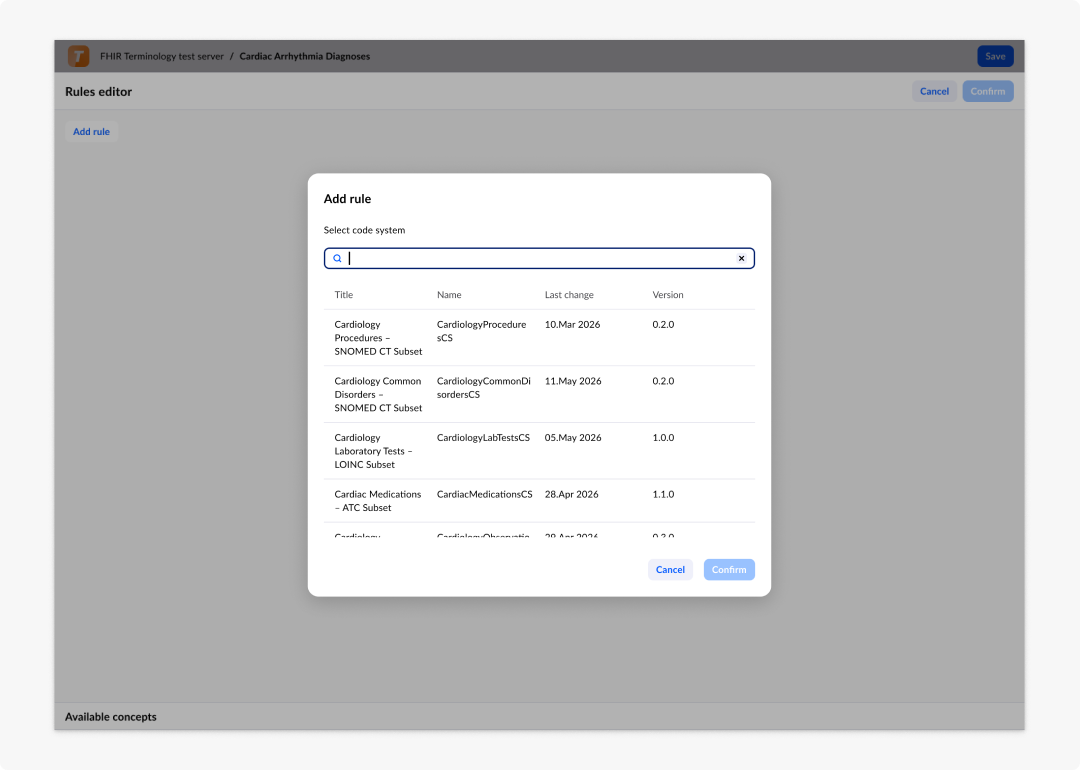
Task: Open FHIR Terminology test server breadcrumb
Action: click(162, 56)
